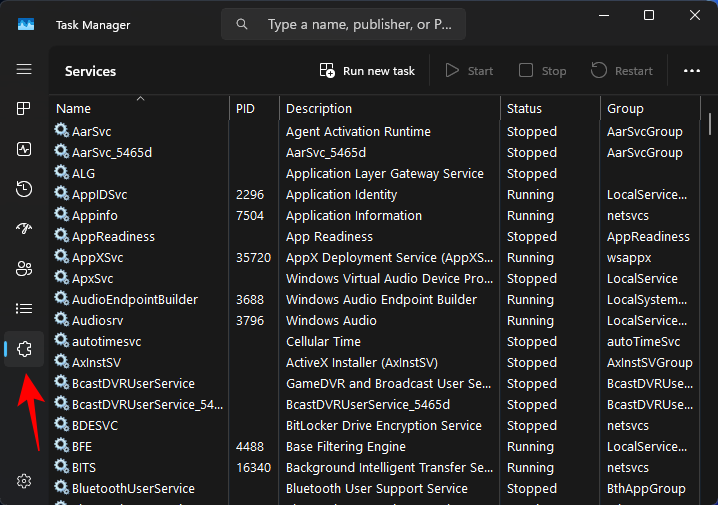Click the gear icon beside BITS
This screenshot has height=505, width=718.
point(61,466)
